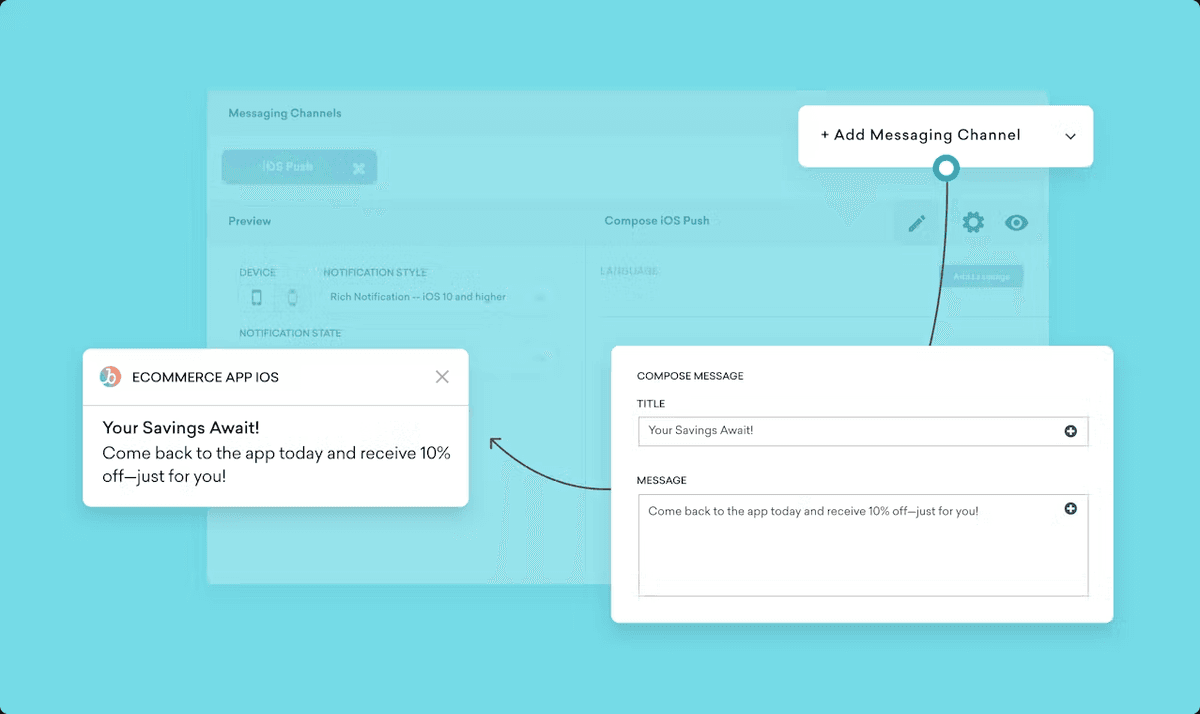Open personalization options for the Message field
Screen dimensions: 1200x714
1070,508
